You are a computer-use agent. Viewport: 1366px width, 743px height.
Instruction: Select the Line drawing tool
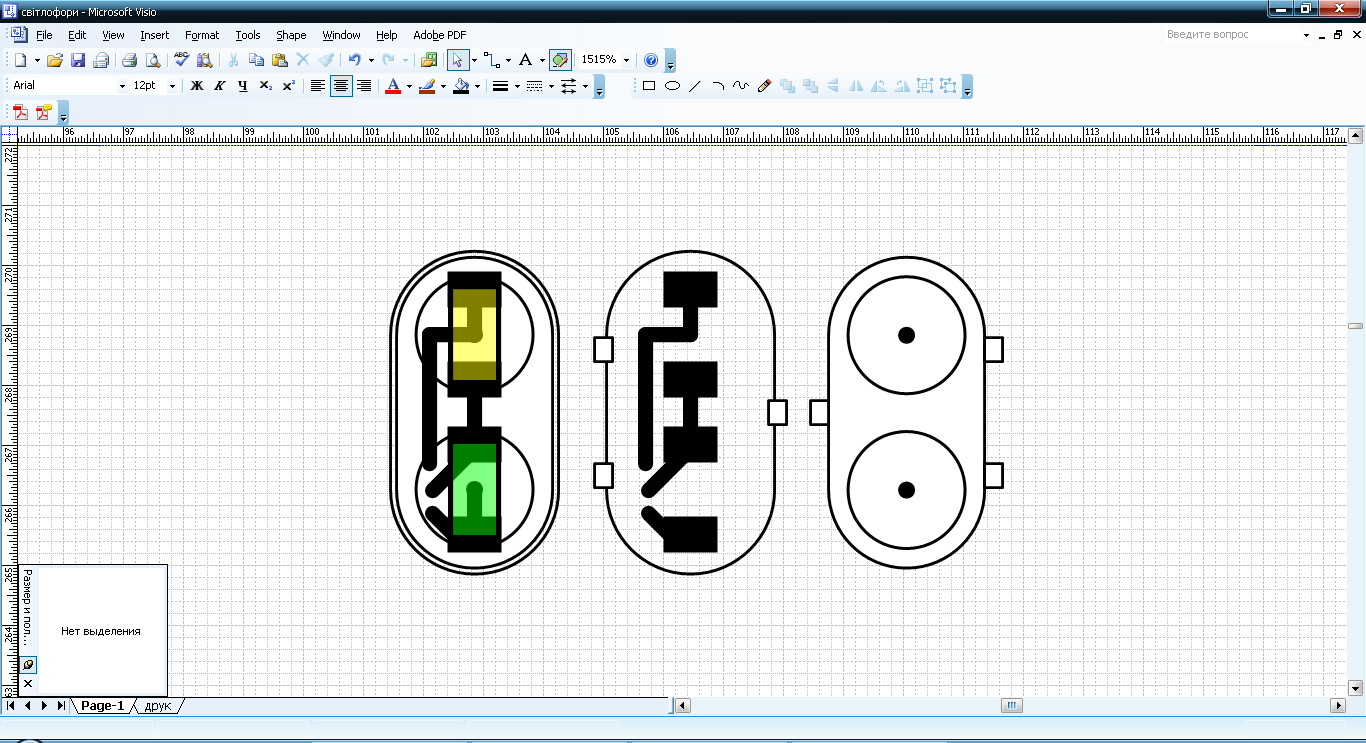pyautogui.click(x=695, y=86)
